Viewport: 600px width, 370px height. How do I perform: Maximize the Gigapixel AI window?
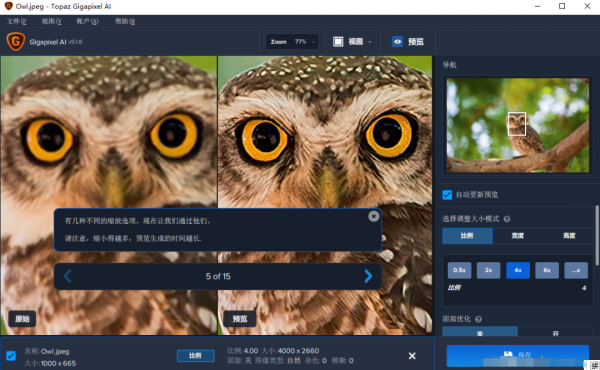pos(562,6)
